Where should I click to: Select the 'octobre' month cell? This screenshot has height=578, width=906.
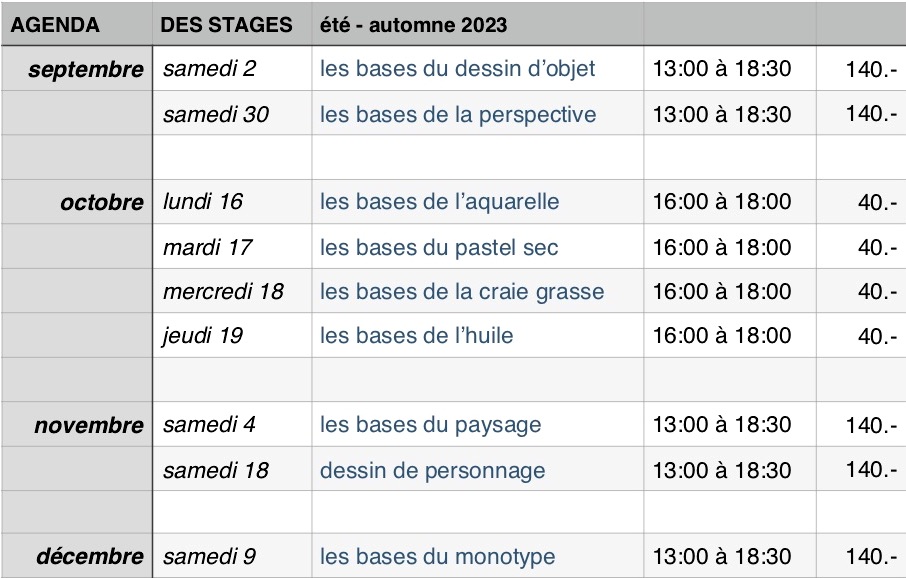(x=77, y=202)
